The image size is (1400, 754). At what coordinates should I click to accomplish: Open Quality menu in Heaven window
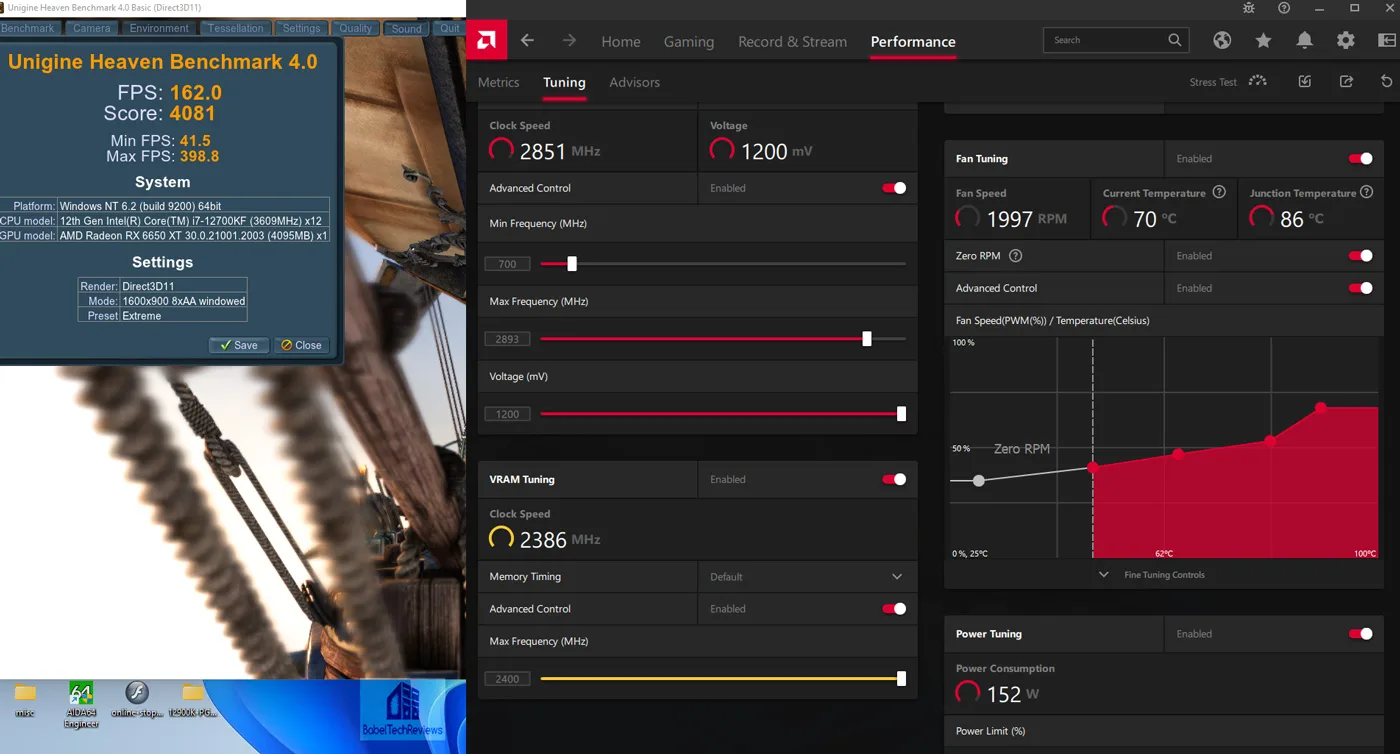point(355,28)
